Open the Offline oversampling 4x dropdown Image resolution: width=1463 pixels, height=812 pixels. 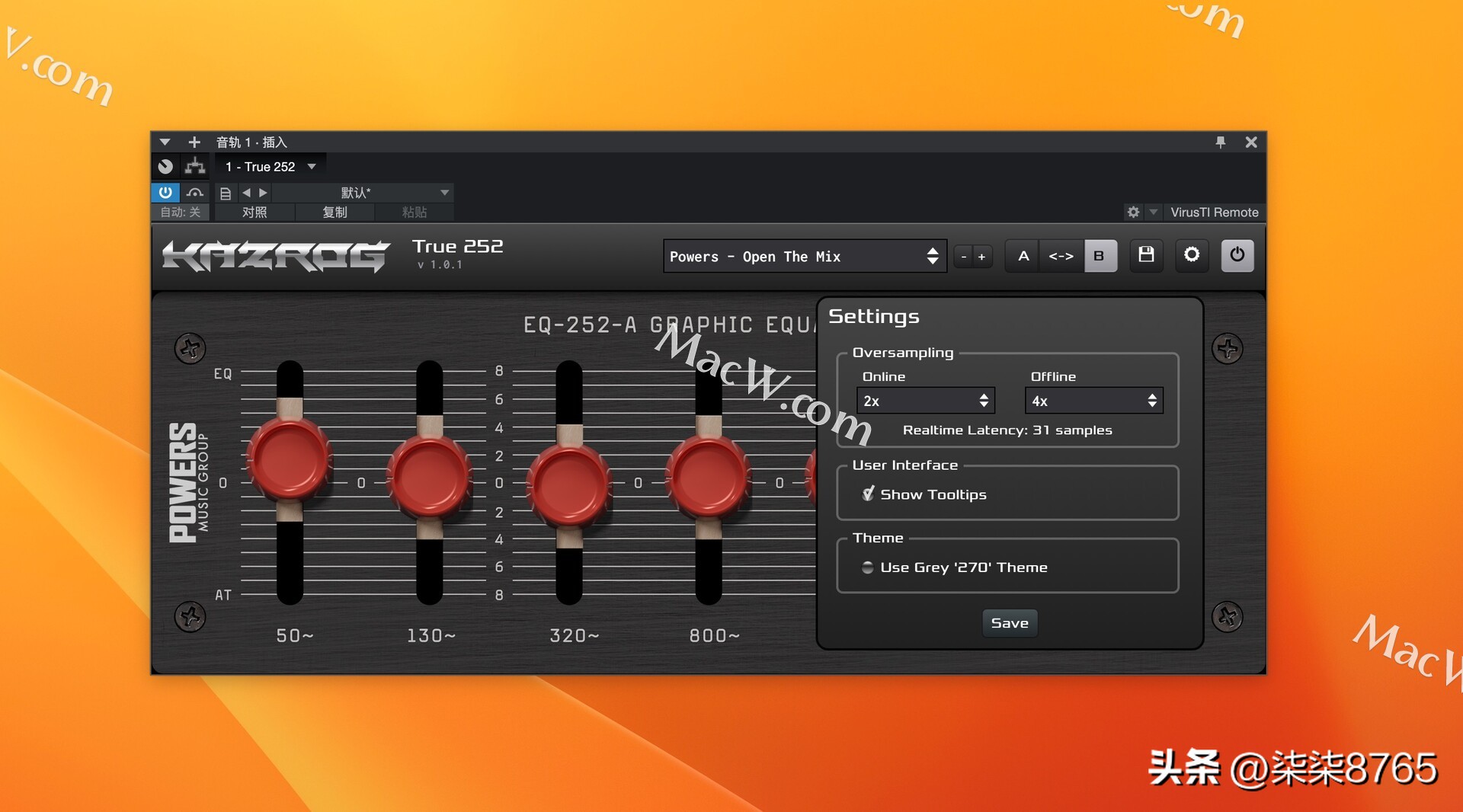[x=1093, y=401]
